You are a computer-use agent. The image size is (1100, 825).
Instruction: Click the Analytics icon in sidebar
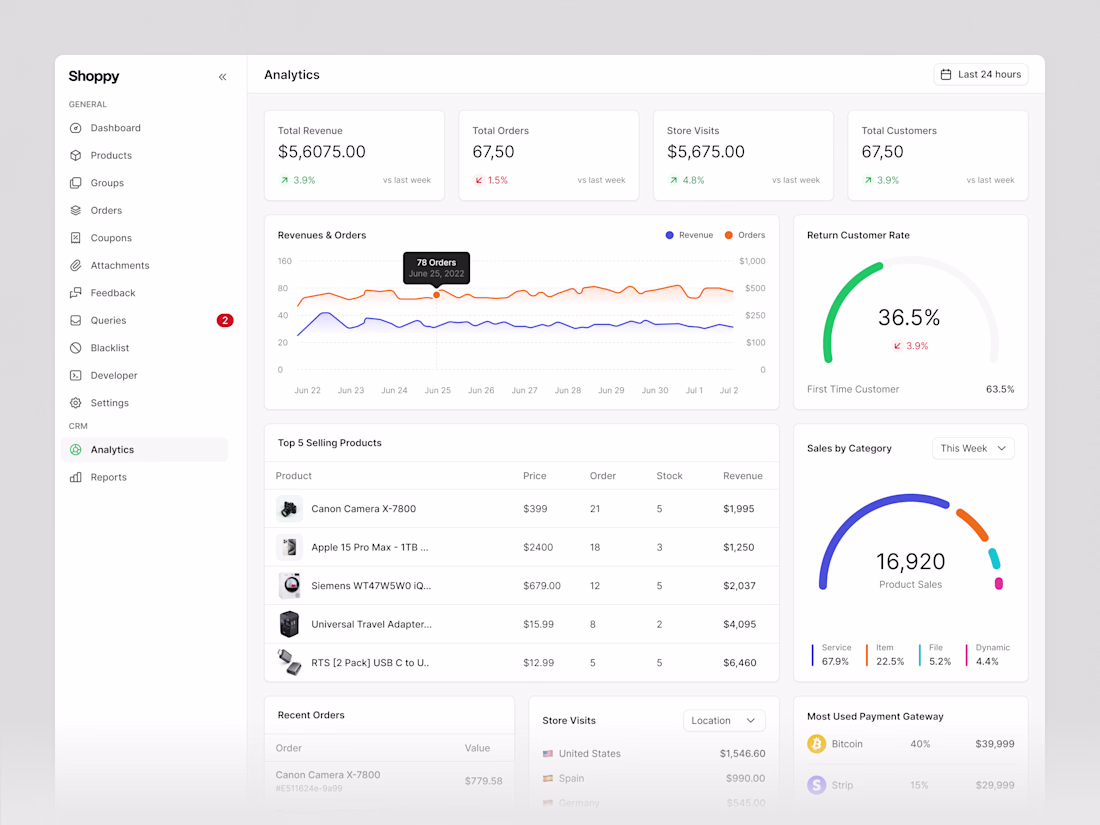point(76,450)
